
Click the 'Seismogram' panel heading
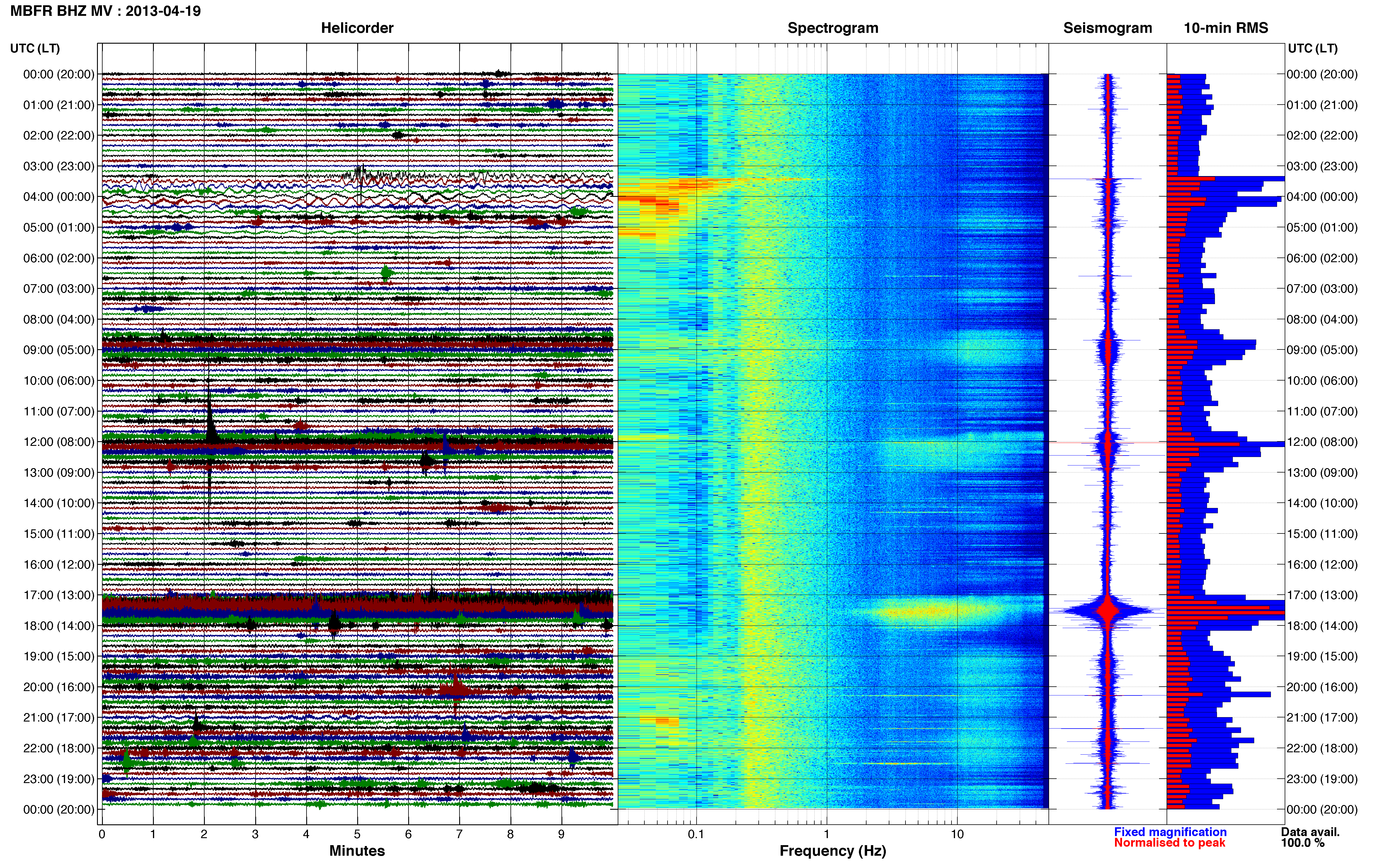click(1107, 28)
